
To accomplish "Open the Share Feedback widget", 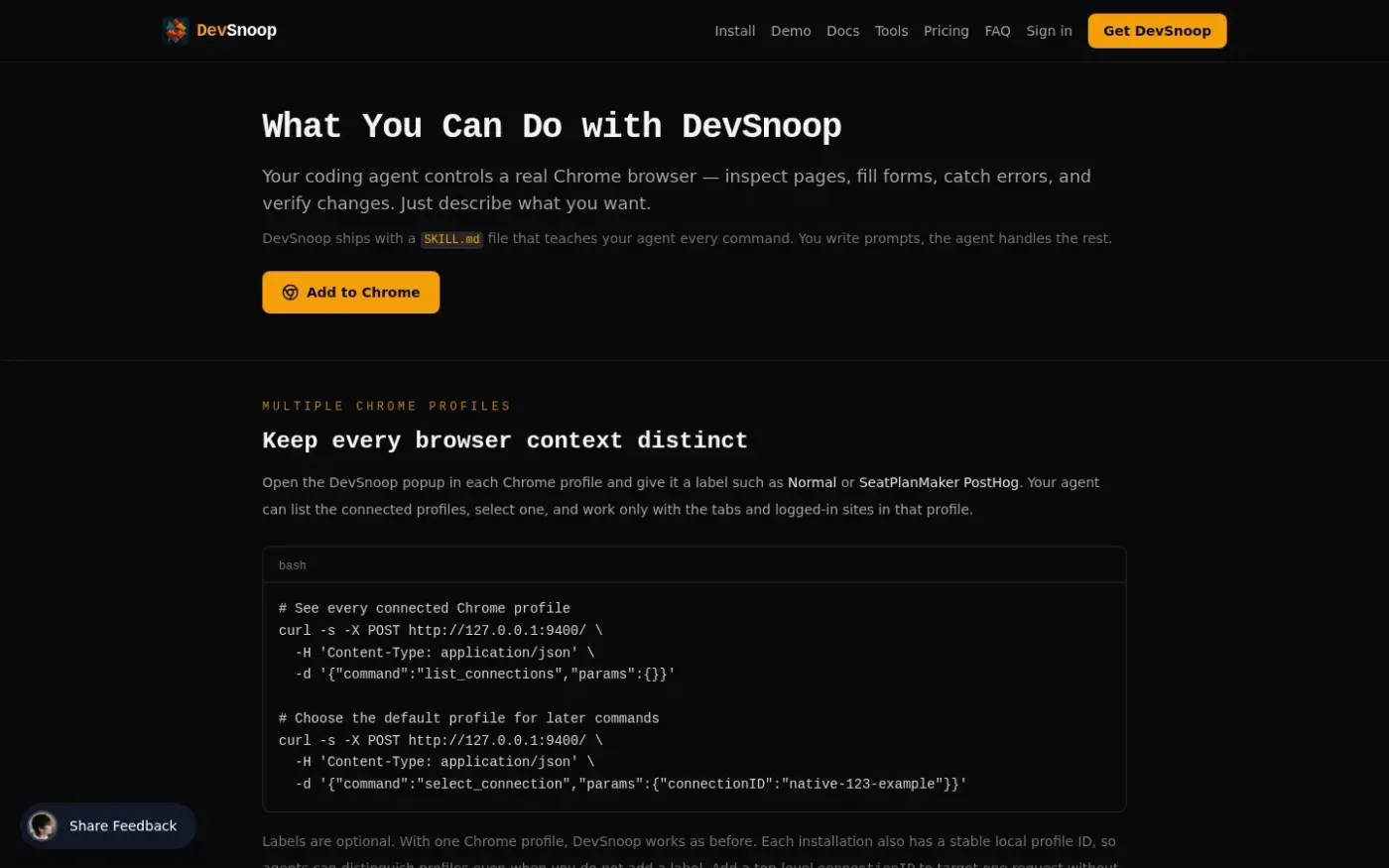I will pos(108,825).
